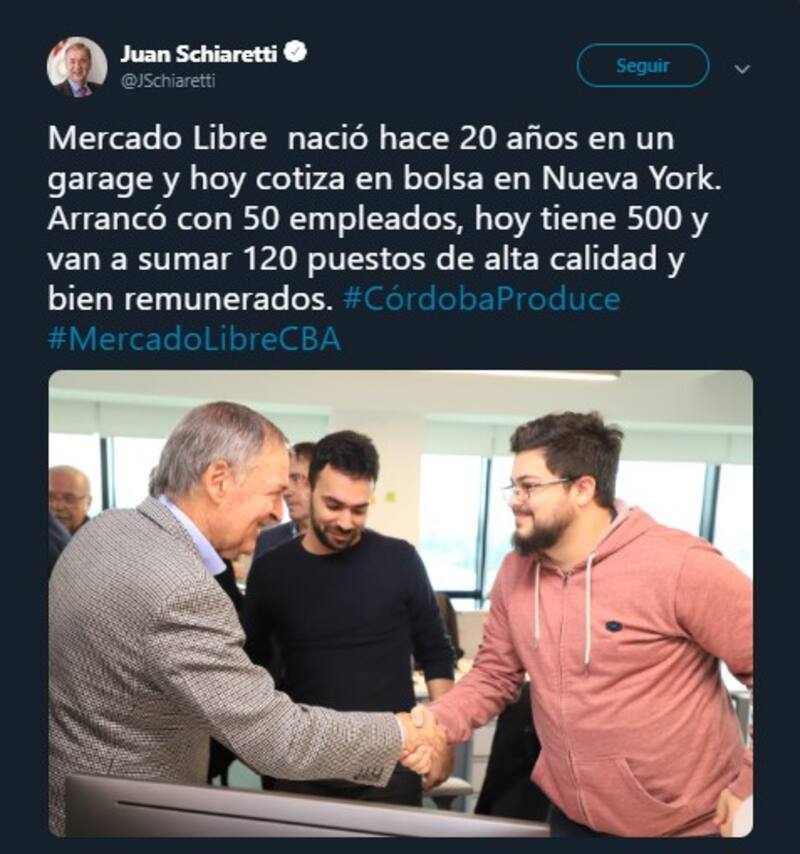Screen dimensions: 800x854
Task: Click the clasped hands in the photo
Action: click(424, 741)
